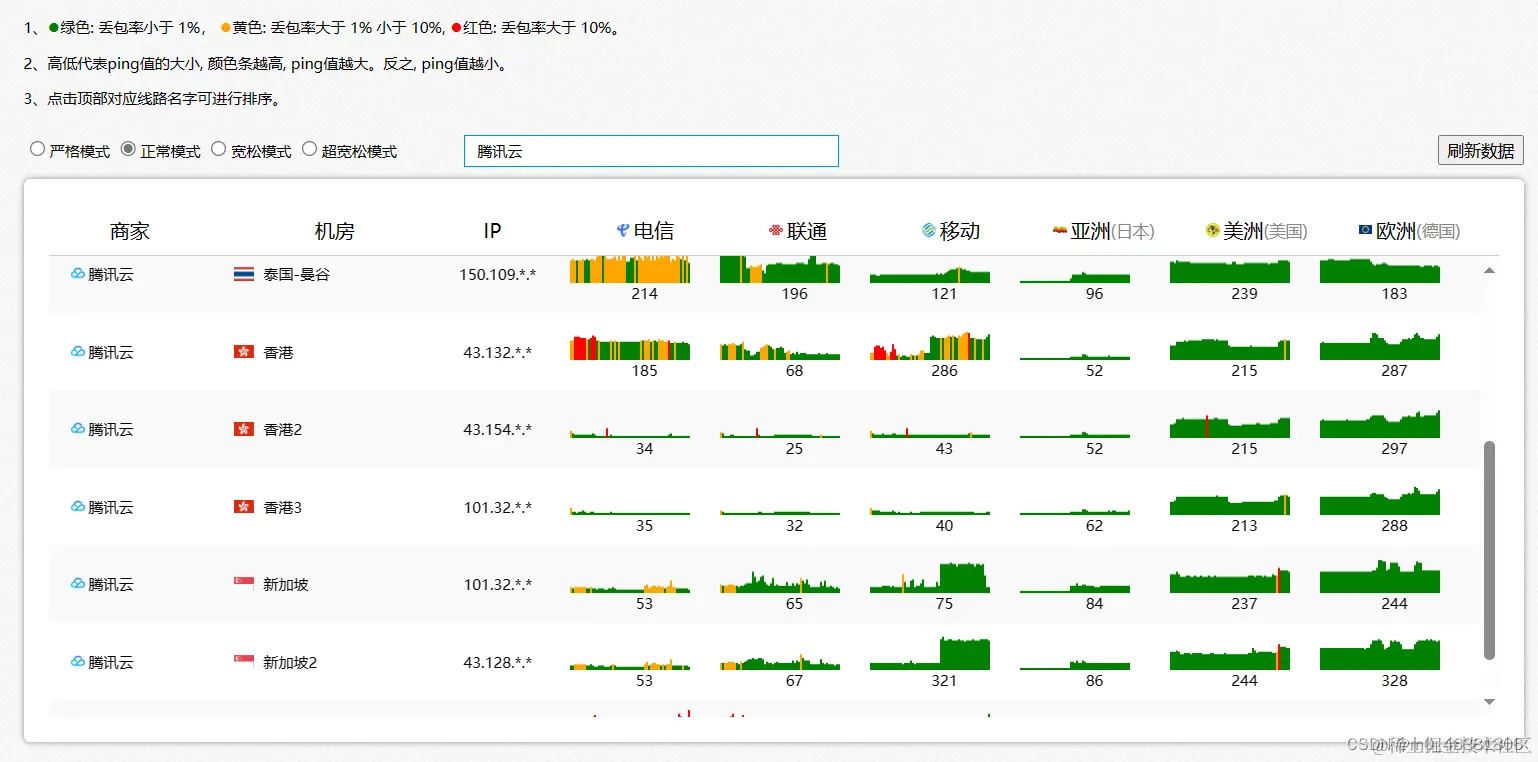Click the 商家 column header
This screenshot has height=762, width=1538.
click(130, 231)
